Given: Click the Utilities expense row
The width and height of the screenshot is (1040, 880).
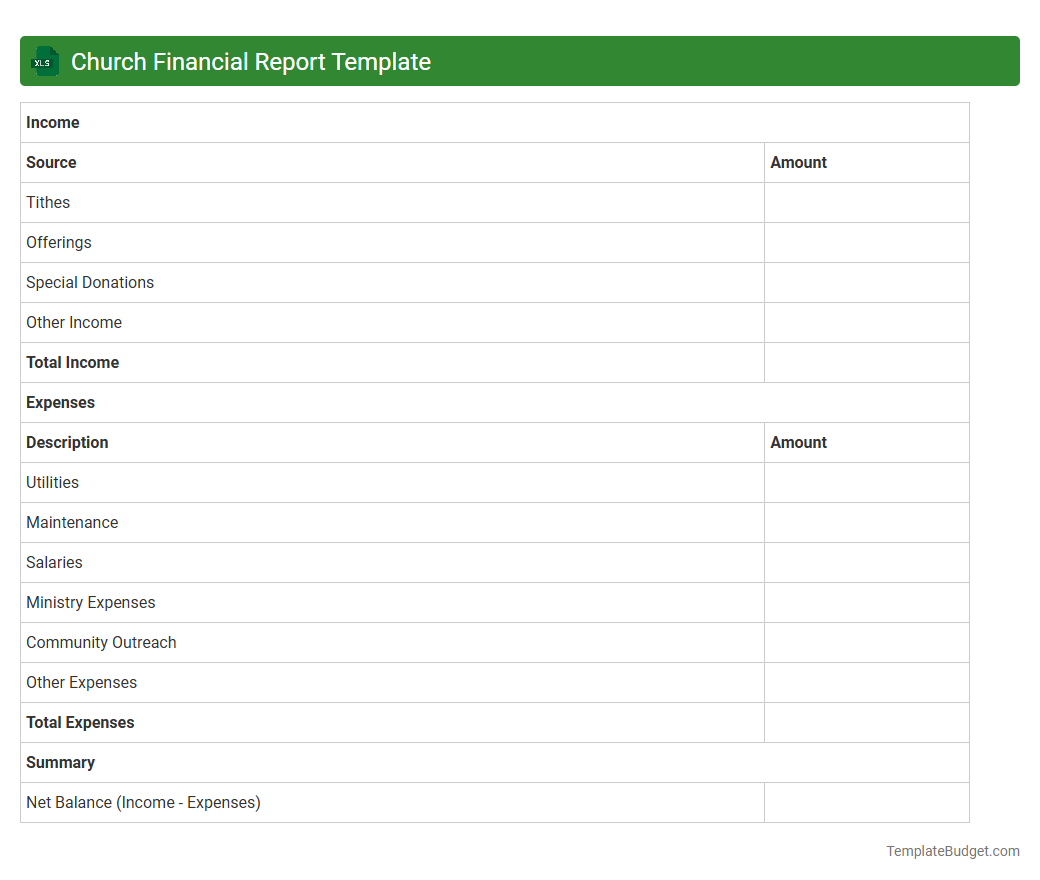Looking at the screenshot, I should click(x=52, y=482).
